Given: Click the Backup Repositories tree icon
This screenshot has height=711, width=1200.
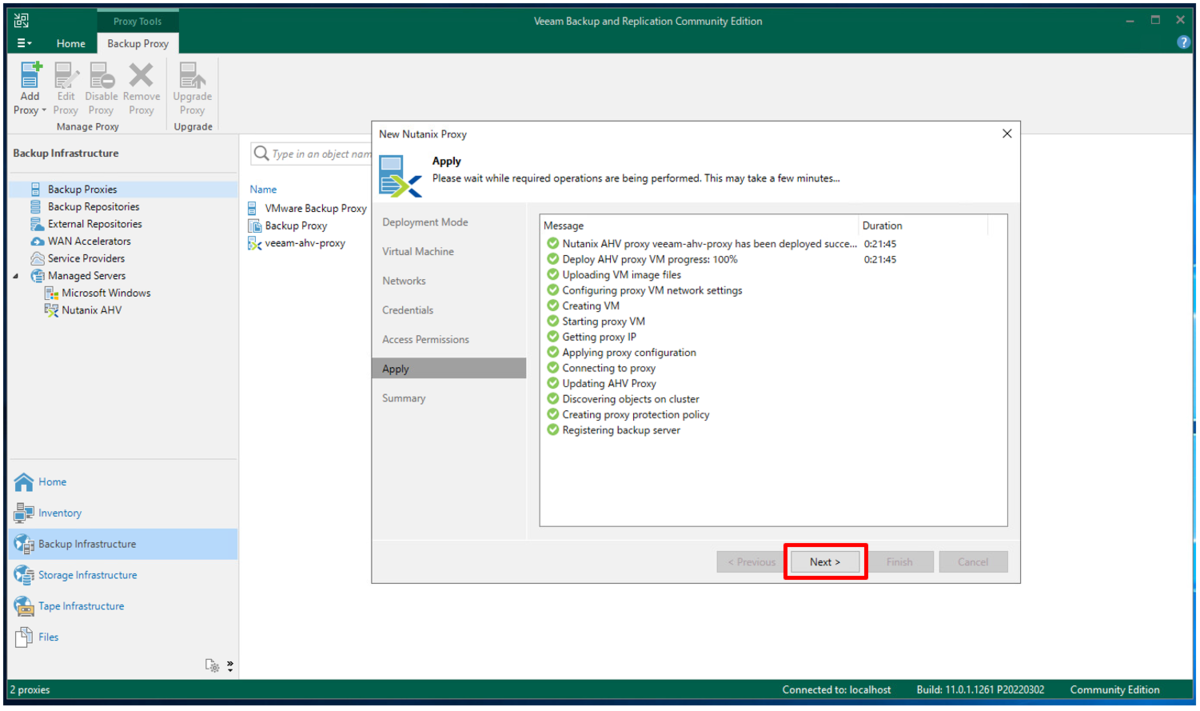Looking at the screenshot, I should pos(37,207).
